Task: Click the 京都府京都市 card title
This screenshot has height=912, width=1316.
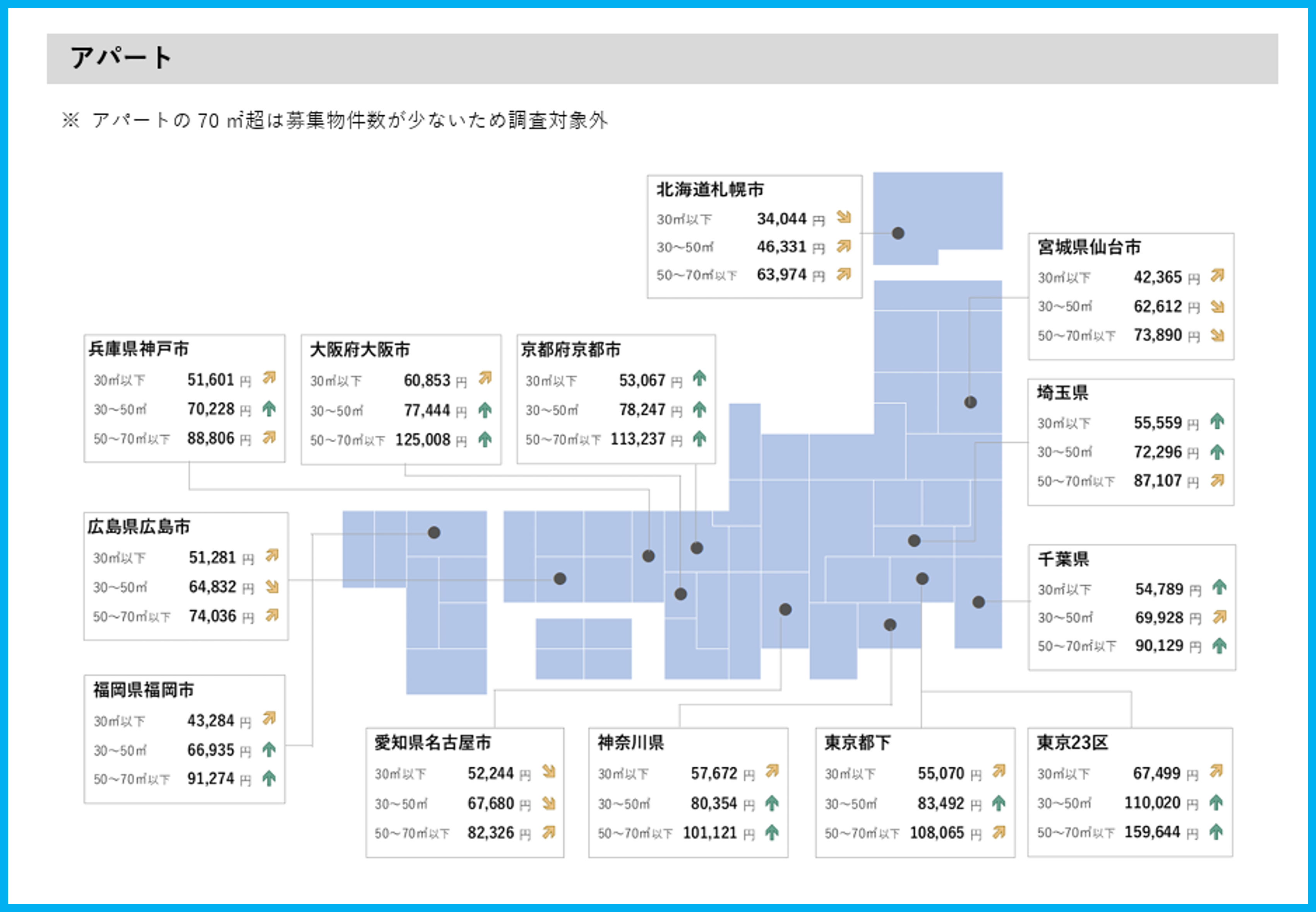Action: pyautogui.click(x=570, y=350)
